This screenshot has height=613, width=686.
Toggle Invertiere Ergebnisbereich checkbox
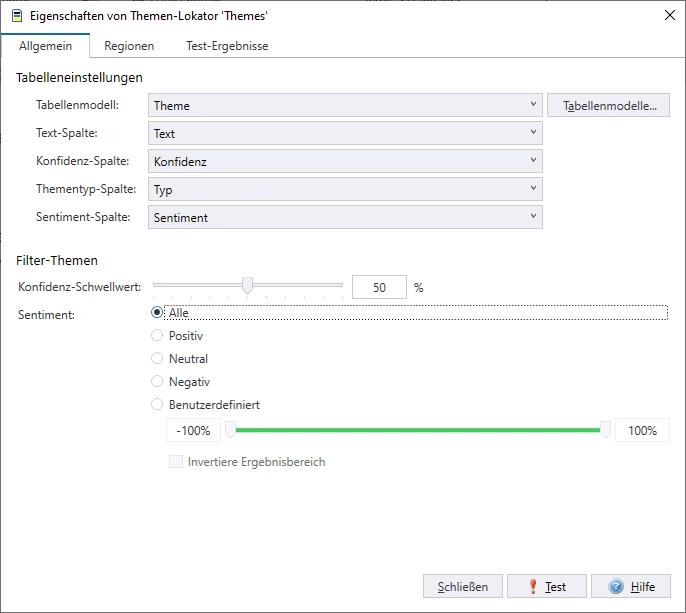[x=176, y=462]
